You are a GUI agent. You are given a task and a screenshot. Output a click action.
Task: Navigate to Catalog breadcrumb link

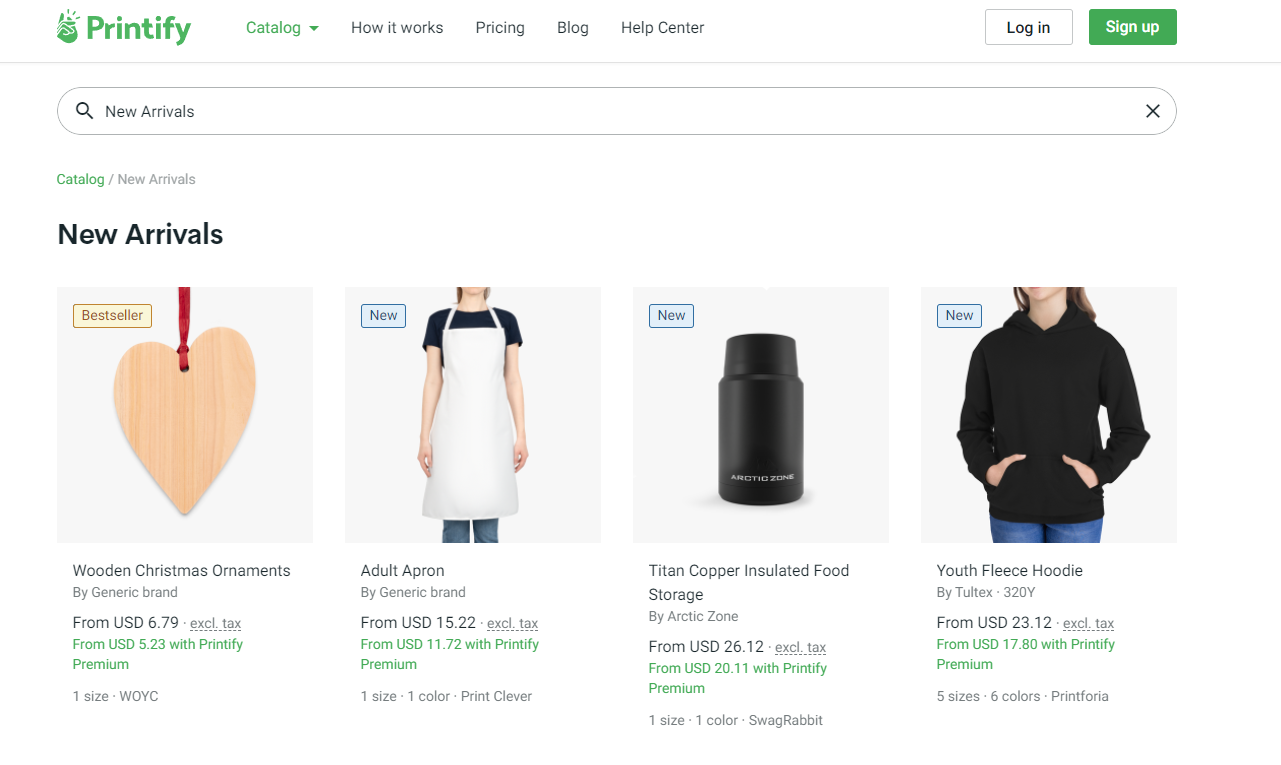(x=80, y=179)
